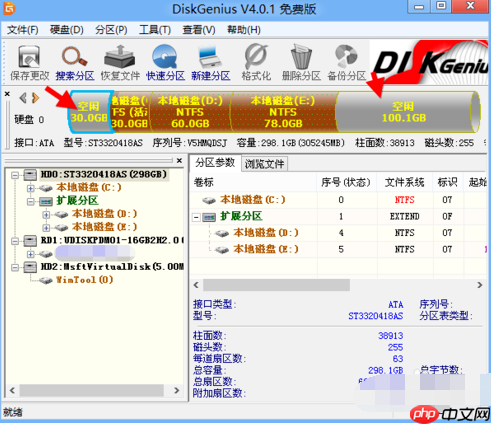491x424 pixels.
Task: Open the 分区(P) menu
Action: tap(111, 30)
